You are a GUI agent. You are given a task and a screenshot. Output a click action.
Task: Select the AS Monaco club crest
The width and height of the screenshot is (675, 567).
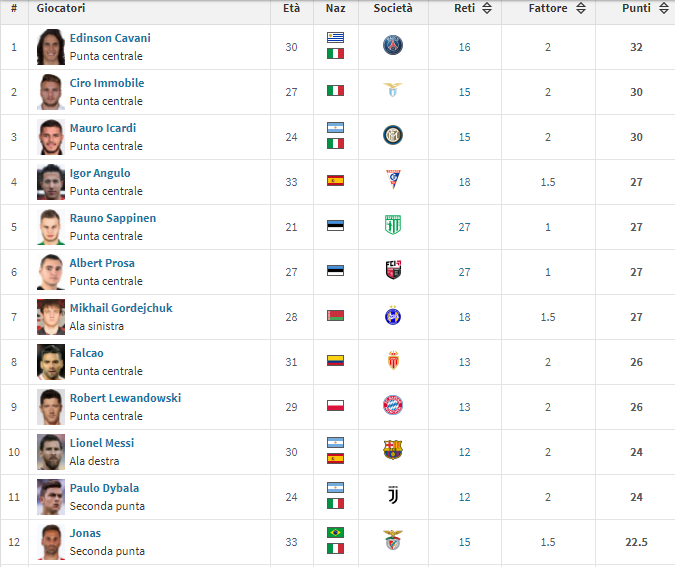coord(393,360)
